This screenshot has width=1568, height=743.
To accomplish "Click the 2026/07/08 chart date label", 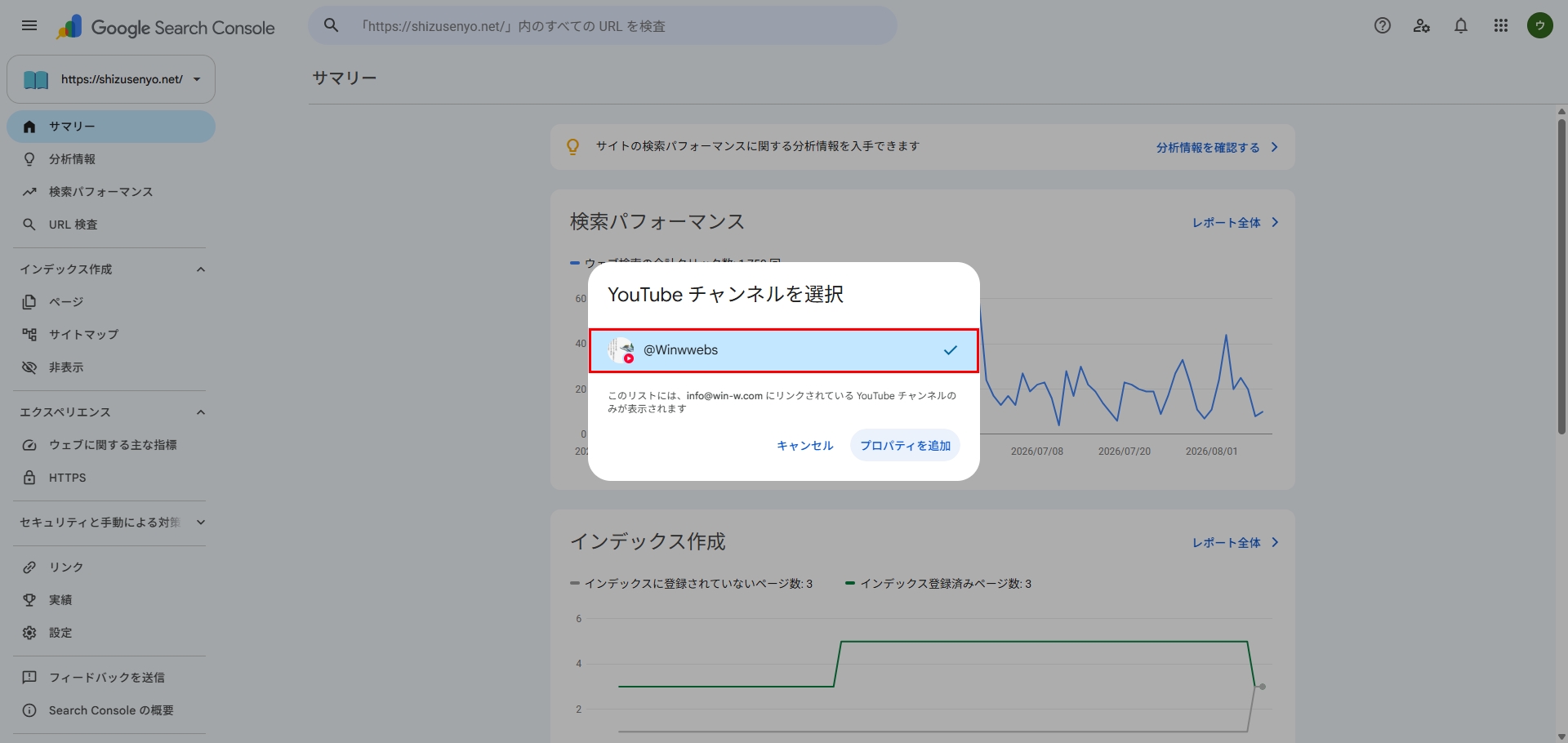I will click(x=1037, y=452).
